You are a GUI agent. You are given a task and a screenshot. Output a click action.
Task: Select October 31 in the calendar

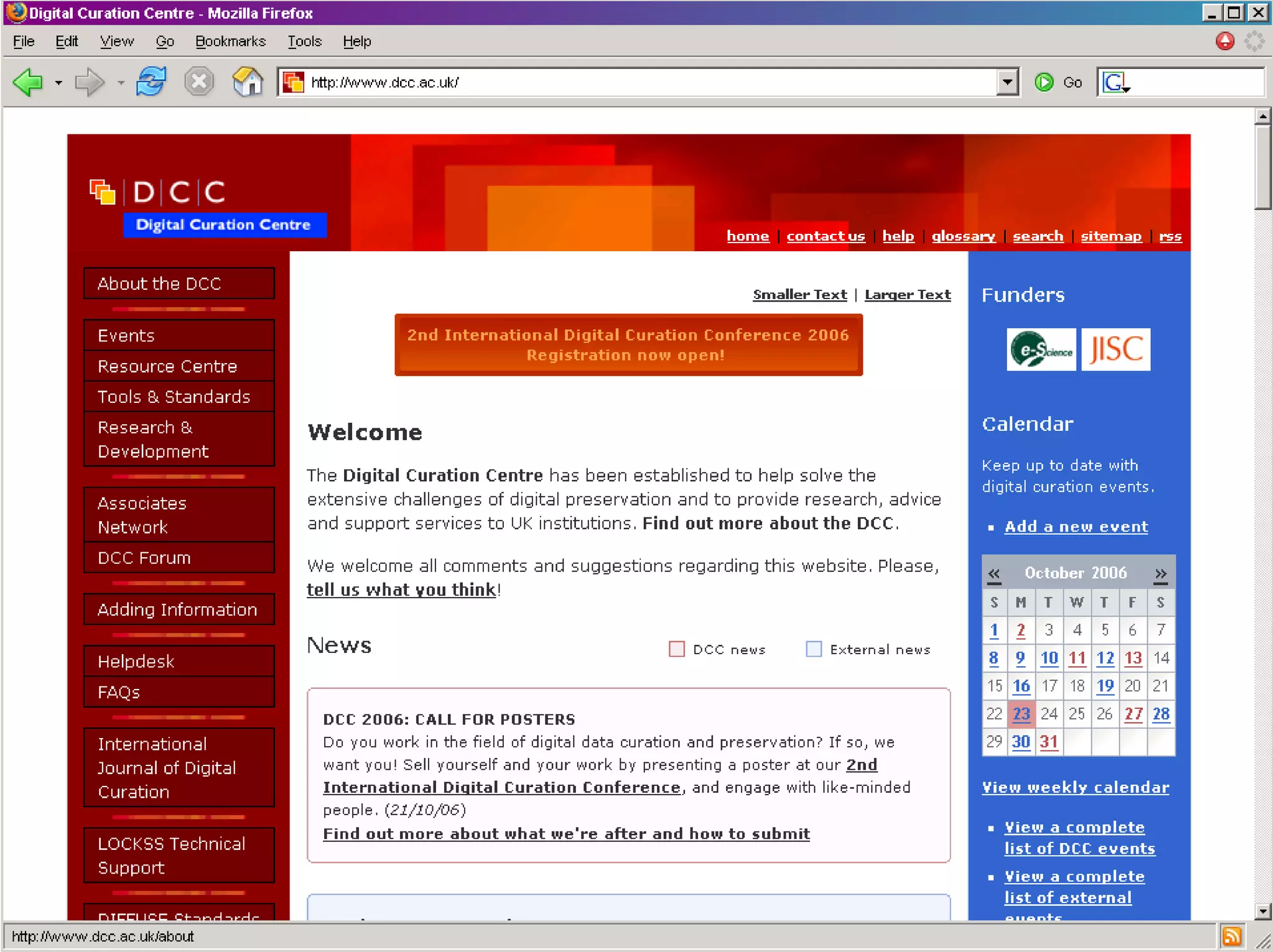coord(1049,742)
